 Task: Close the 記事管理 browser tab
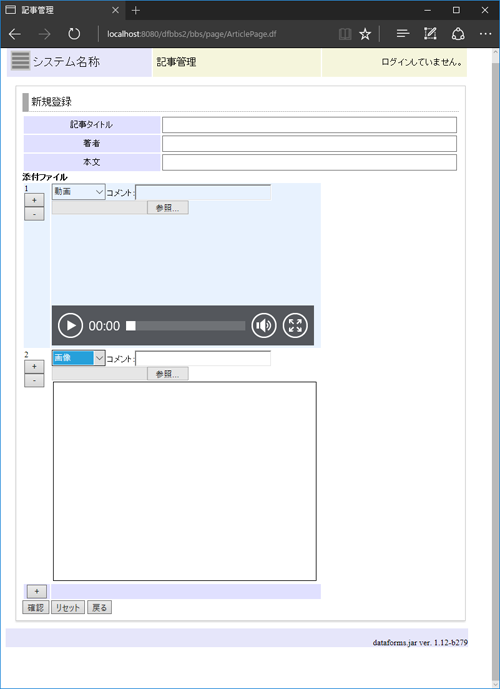(115, 10)
